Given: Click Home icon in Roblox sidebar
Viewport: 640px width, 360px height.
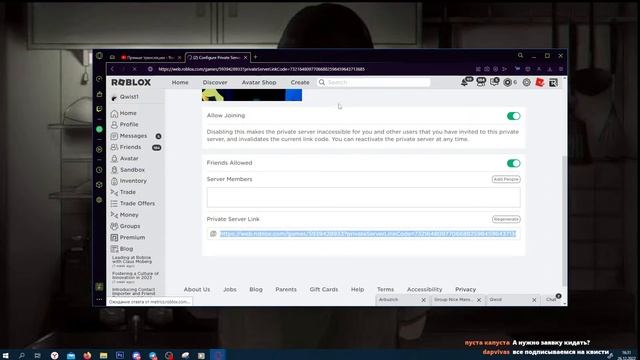Looking at the screenshot, I should [114, 113].
